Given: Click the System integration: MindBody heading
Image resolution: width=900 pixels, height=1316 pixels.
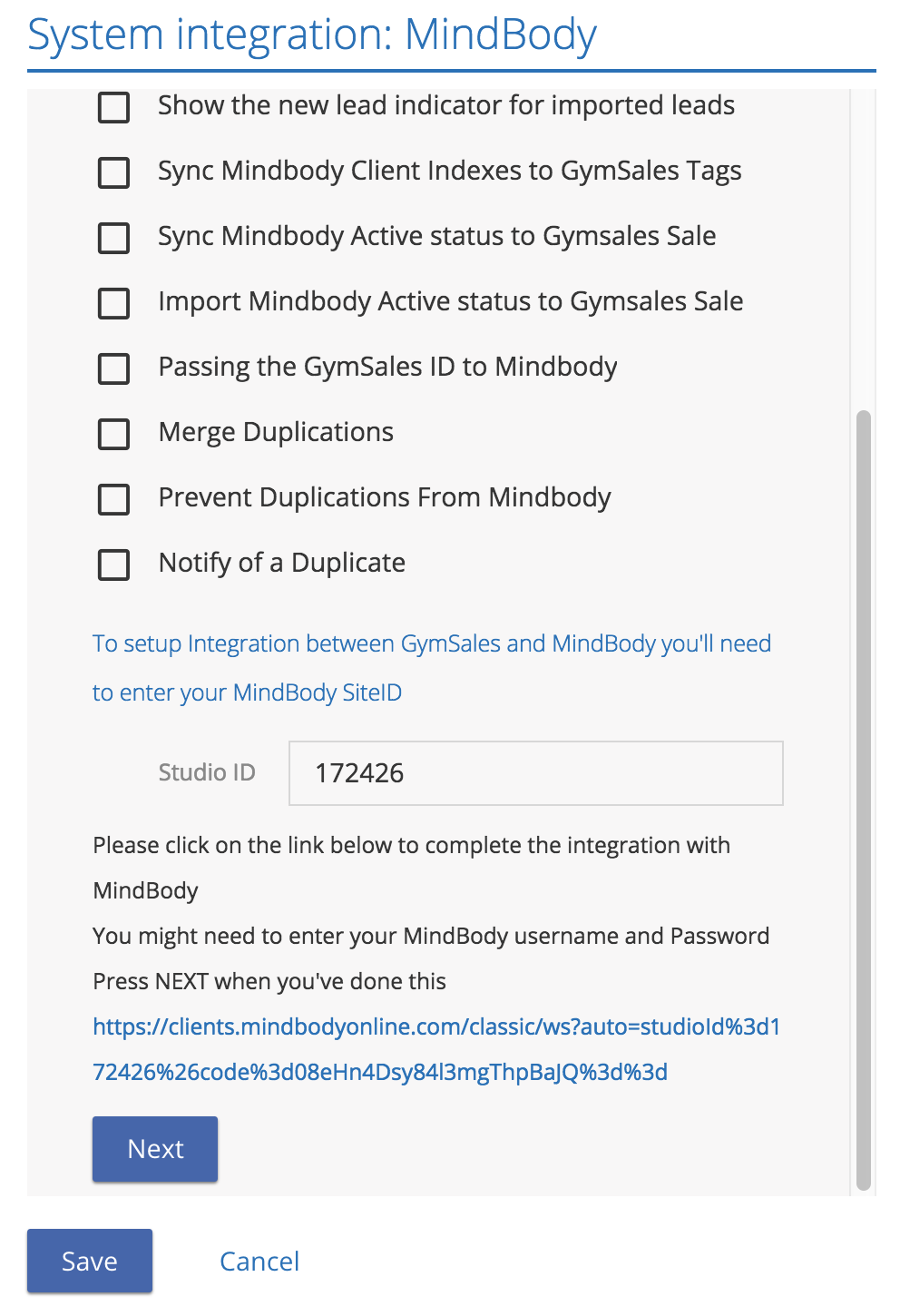Looking at the screenshot, I should tap(312, 34).
